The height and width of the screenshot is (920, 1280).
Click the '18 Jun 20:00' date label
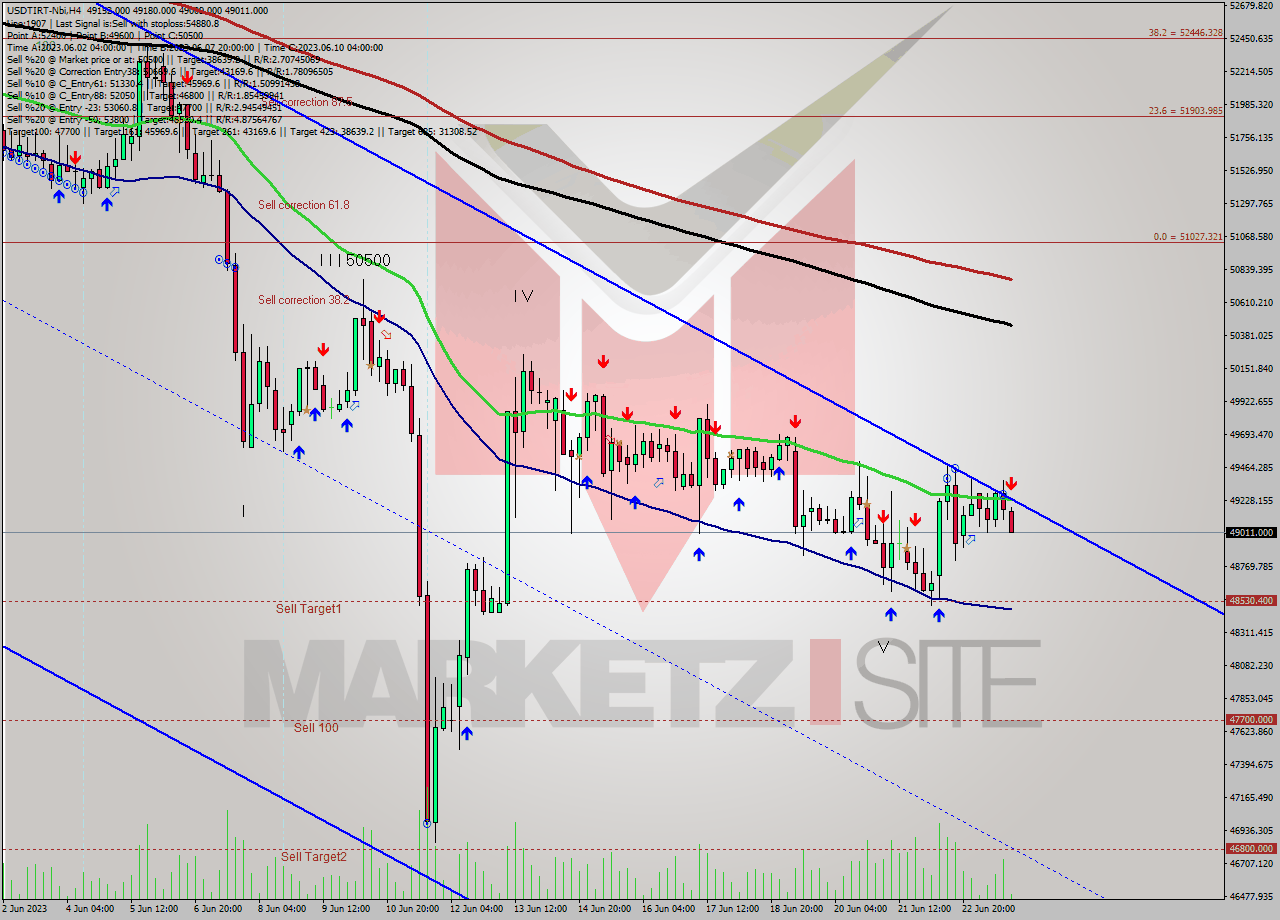click(797, 909)
